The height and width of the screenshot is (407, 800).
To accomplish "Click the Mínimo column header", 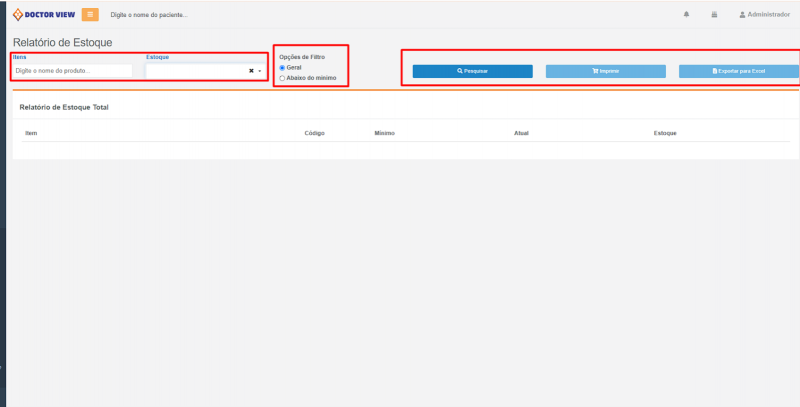I will pyautogui.click(x=385, y=133).
